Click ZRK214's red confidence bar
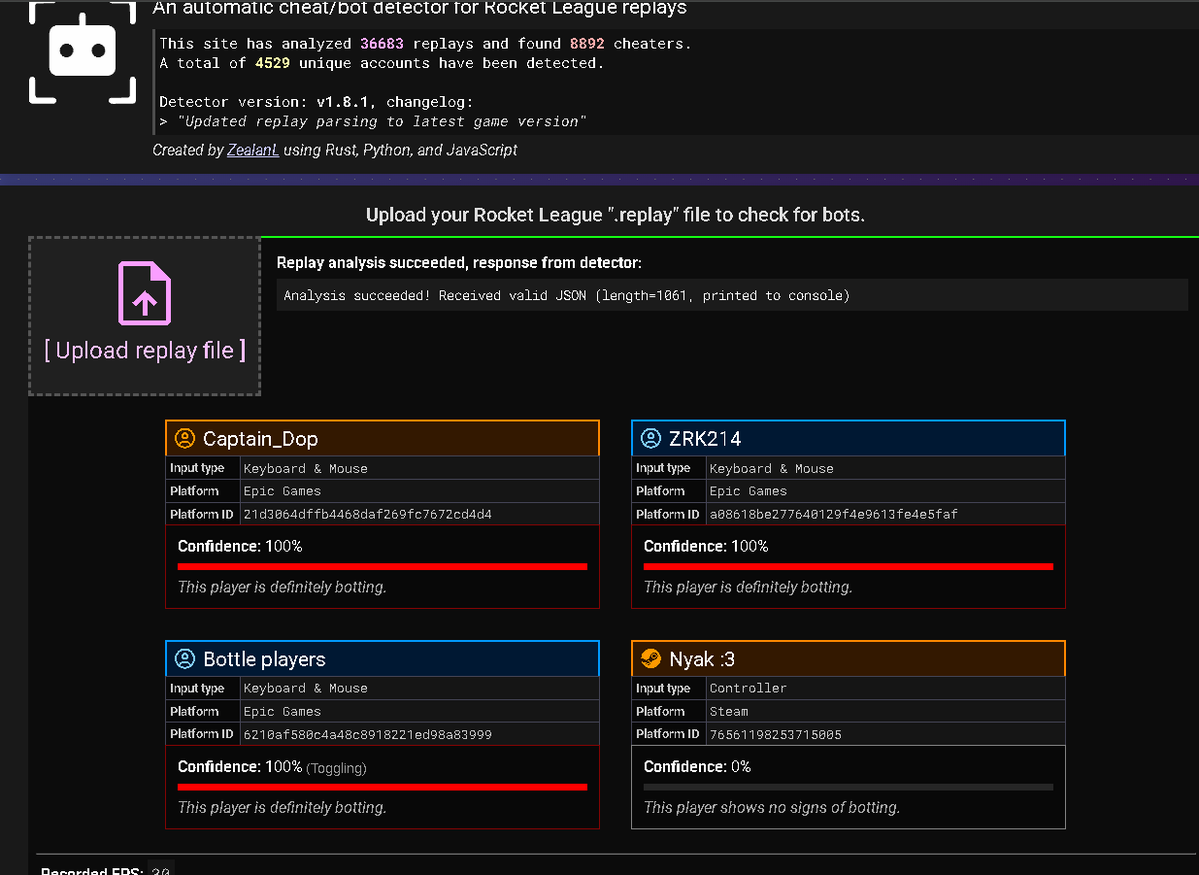Image resolution: width=1199 pixels, height=875 pixels. coord(848,567)
